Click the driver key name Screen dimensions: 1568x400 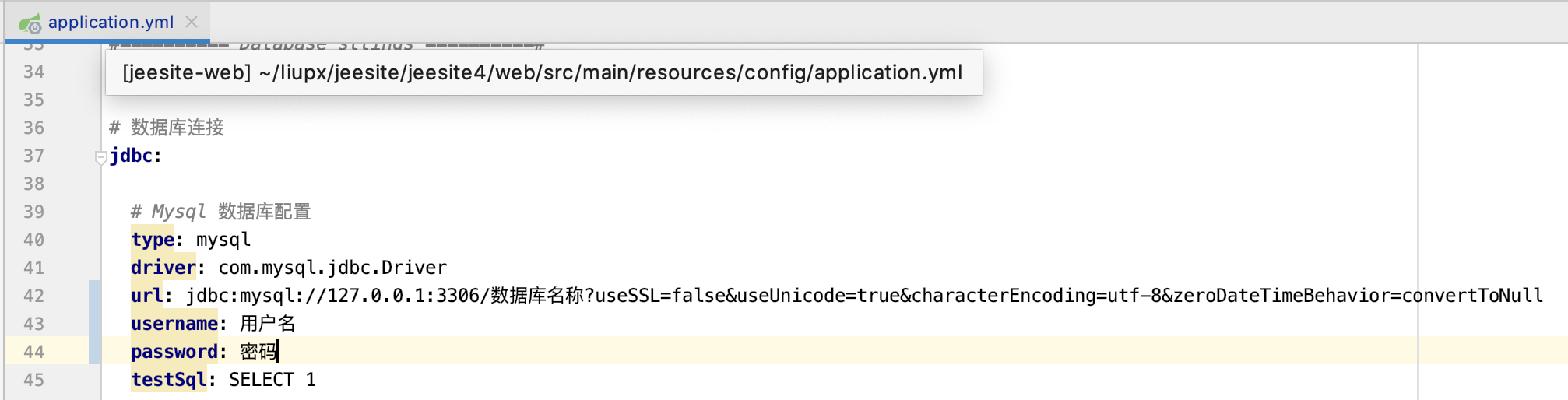pyautogui.click(x=163, y=268)
